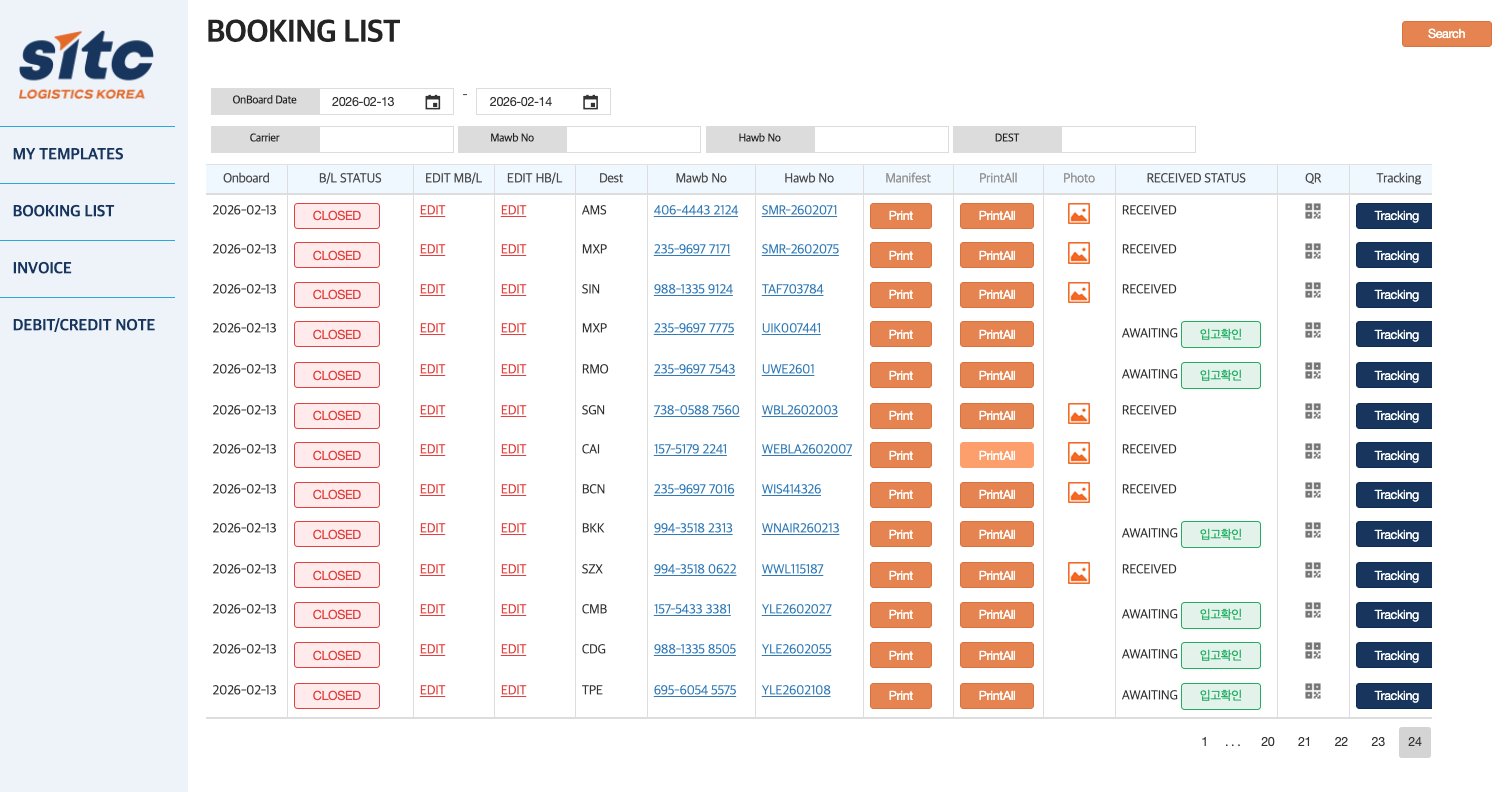Open Mawb link 406-4443 2124

pos(695,210)
